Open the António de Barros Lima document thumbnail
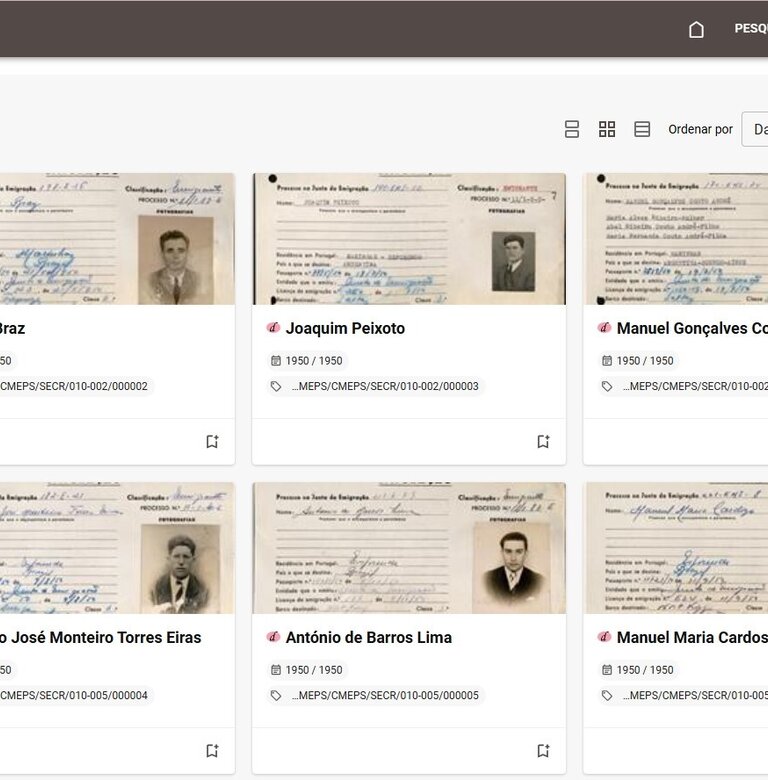The width and height of the screenshot is (768, 780). pos(409,548)
